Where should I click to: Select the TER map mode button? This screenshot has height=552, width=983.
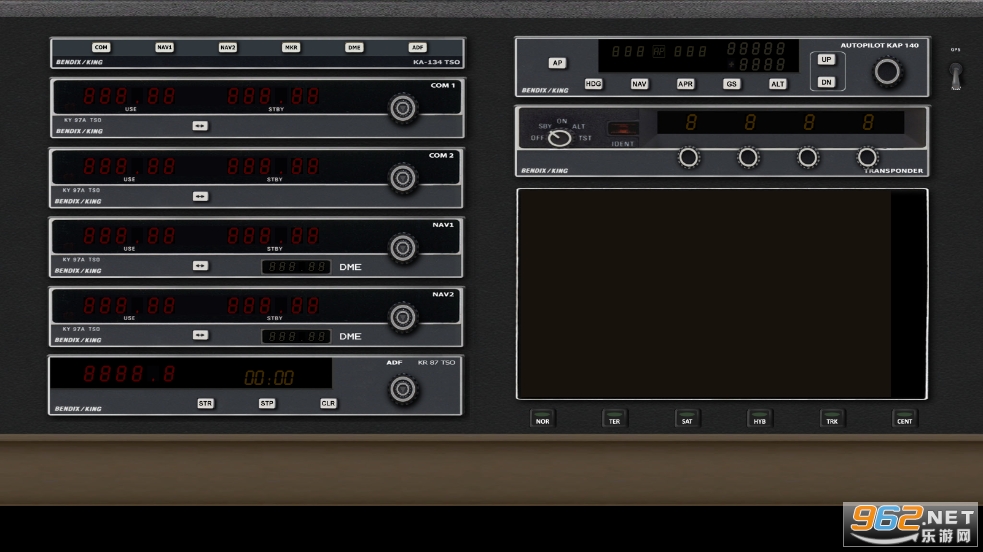tap(614, 419)
